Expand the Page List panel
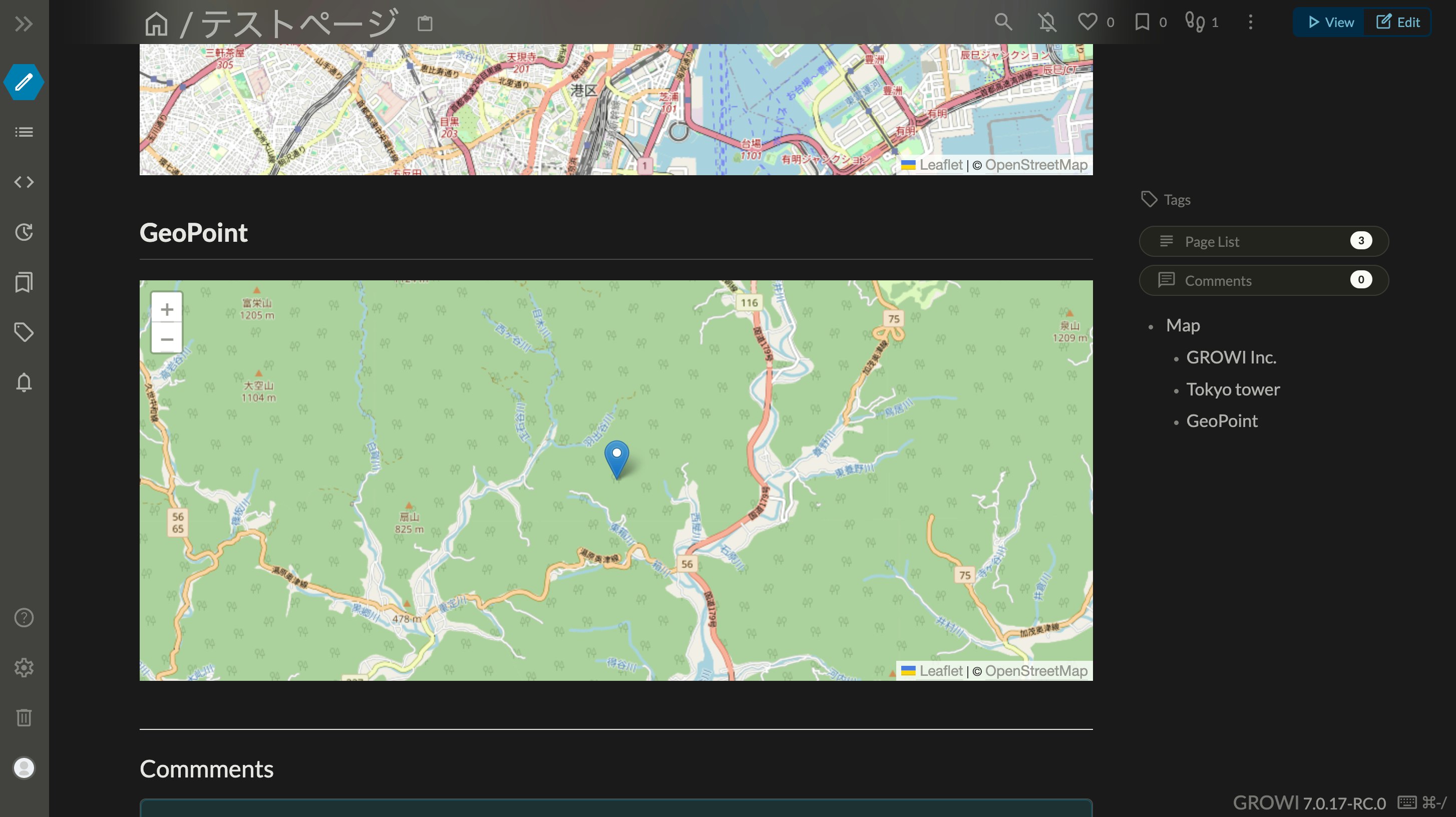This screenshot has width=1456, height=817. [1263, 241]
